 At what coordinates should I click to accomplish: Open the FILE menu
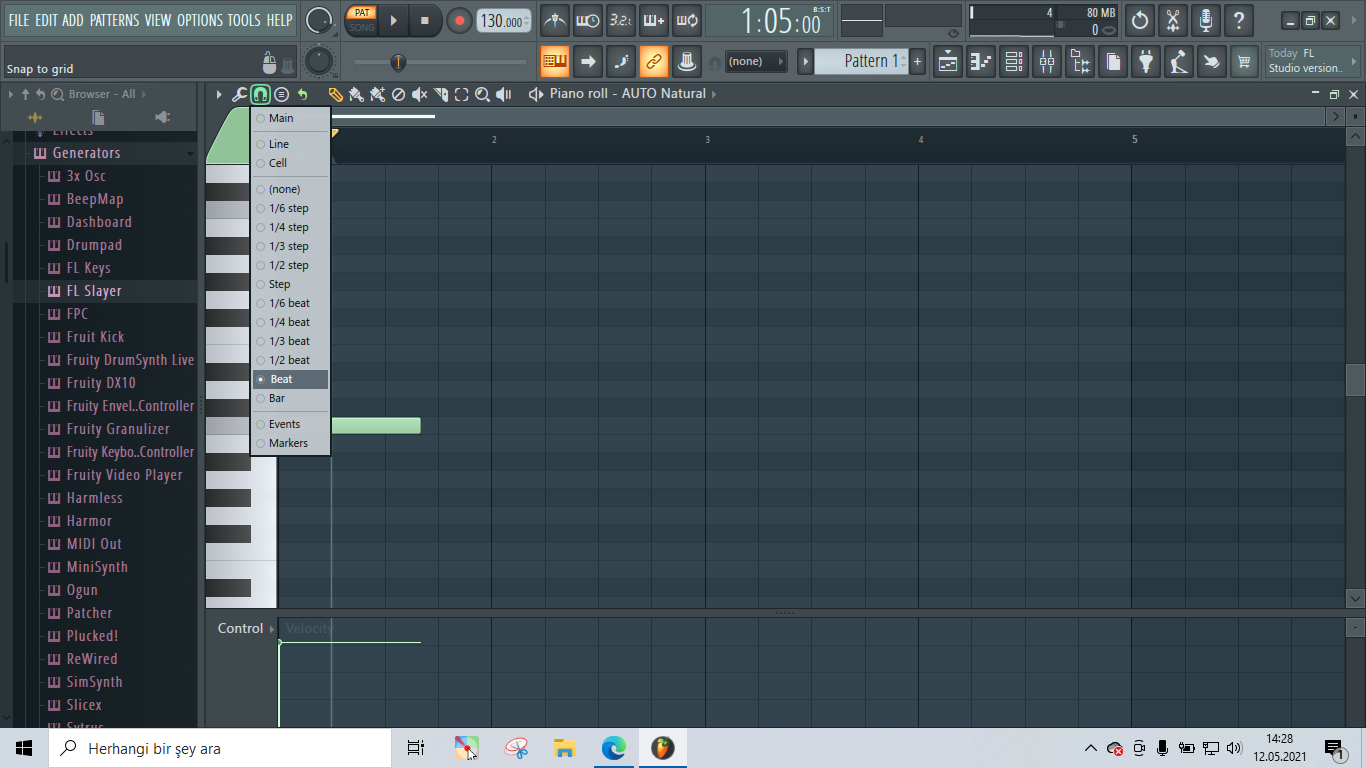(x=18, y=20)
